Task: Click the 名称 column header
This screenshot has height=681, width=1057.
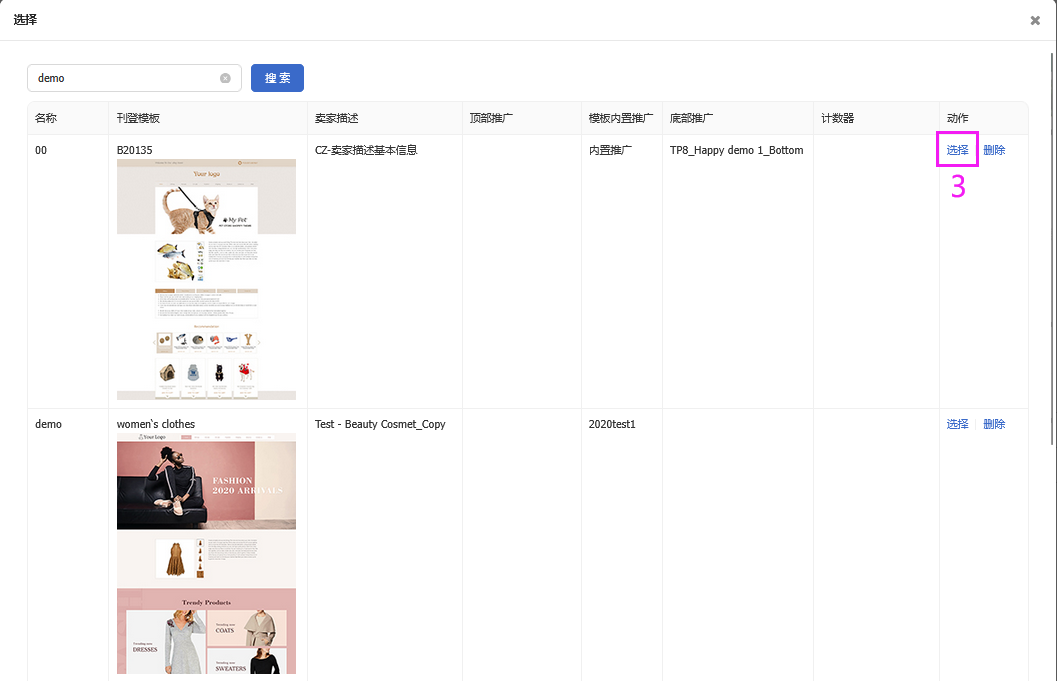Action: [46, 118]
